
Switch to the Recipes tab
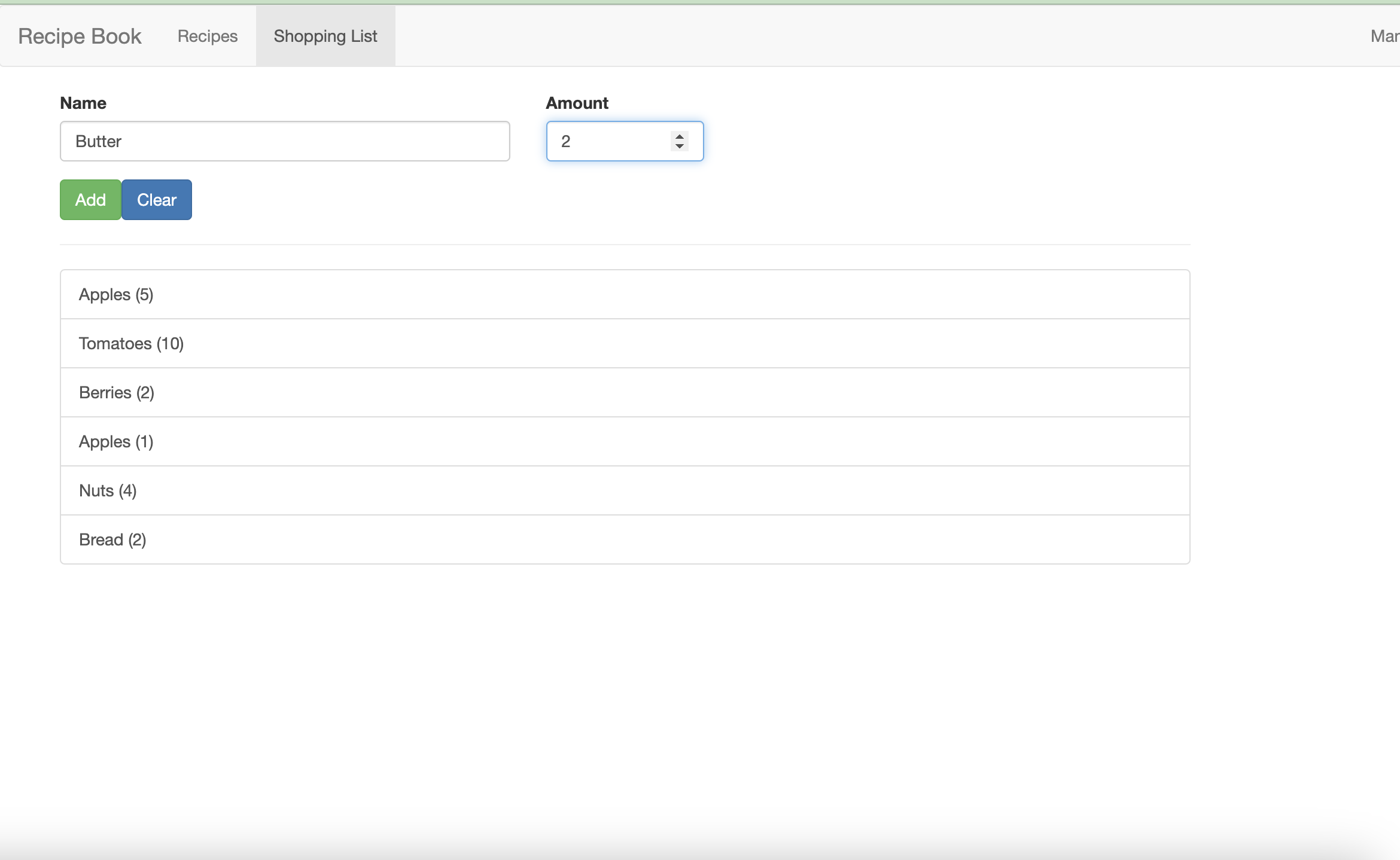(207, 36)
